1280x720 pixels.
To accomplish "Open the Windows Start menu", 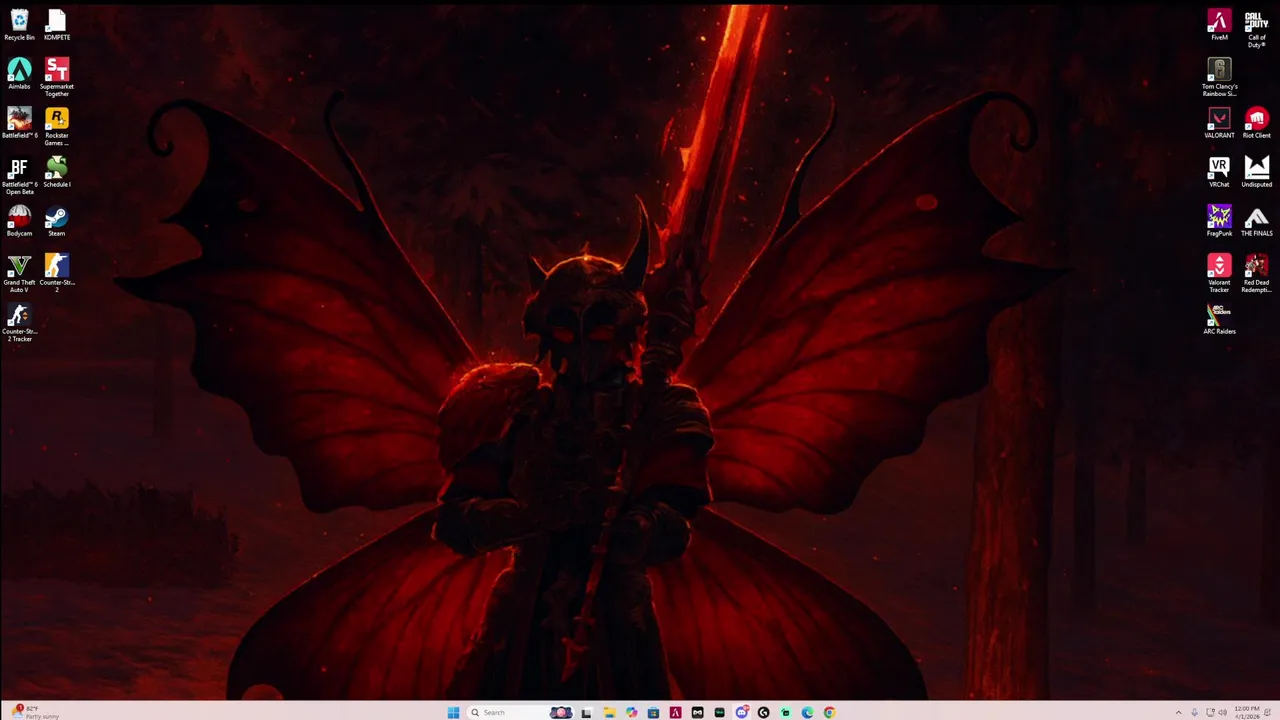I will click(x=453, y=712).
